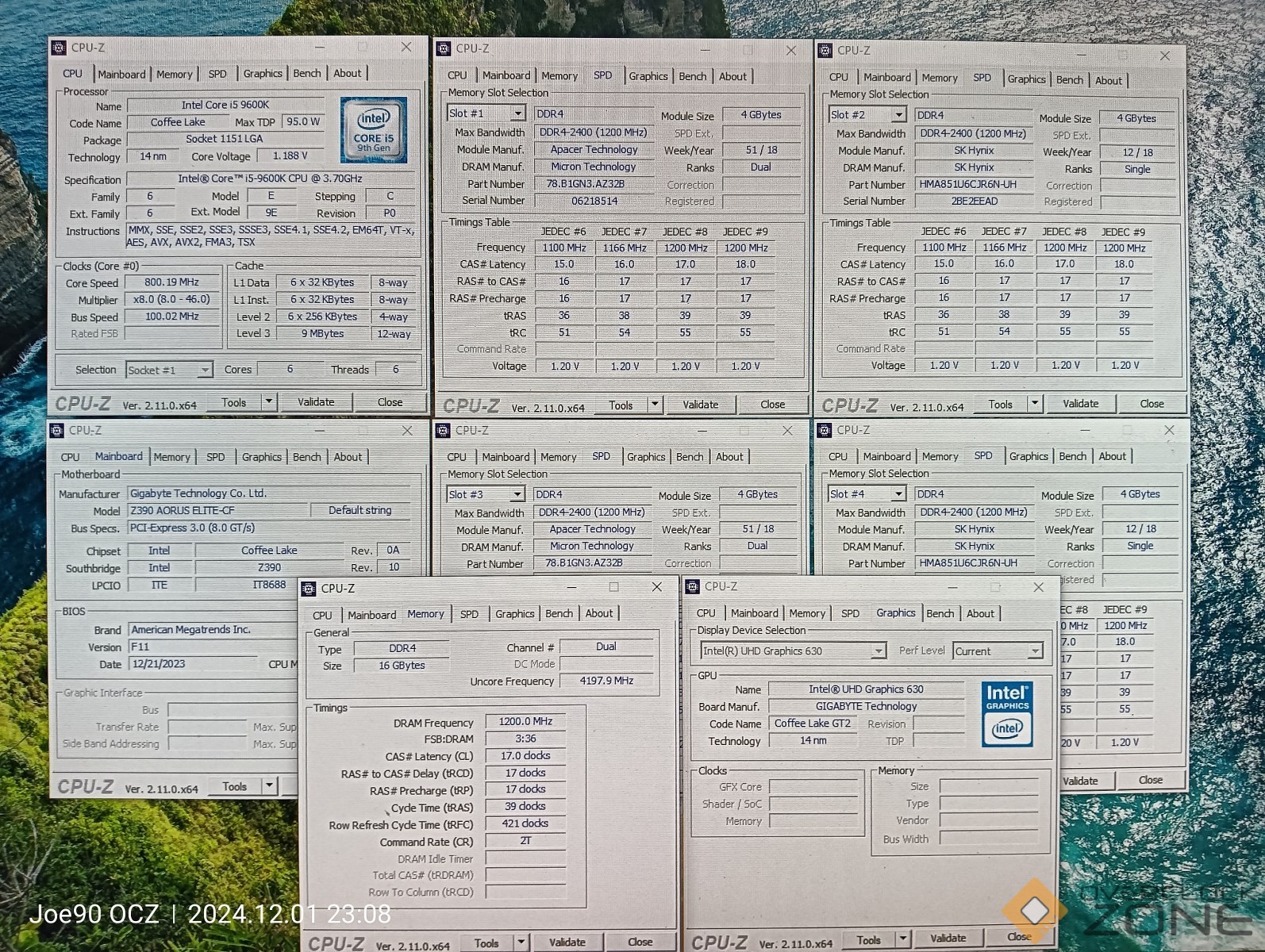This screenshot has height=952, width=1265.
Task: Click the Row Refresh Cycle Time 421 clocks value
Action: pyautogui.click(x=525, y=823)
